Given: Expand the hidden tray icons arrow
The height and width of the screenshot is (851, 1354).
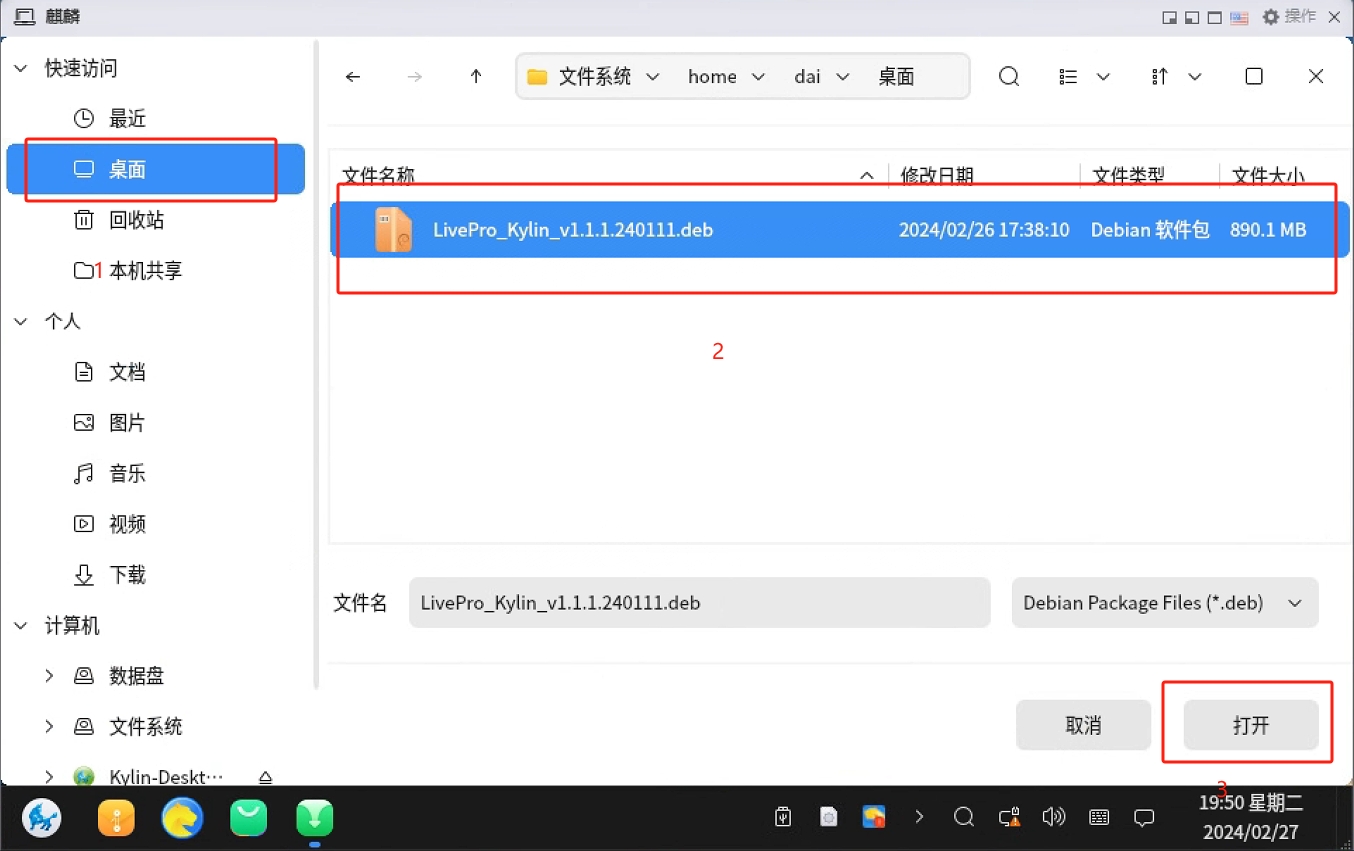Looking at the screenshot, I should click(x=919, y=817).
